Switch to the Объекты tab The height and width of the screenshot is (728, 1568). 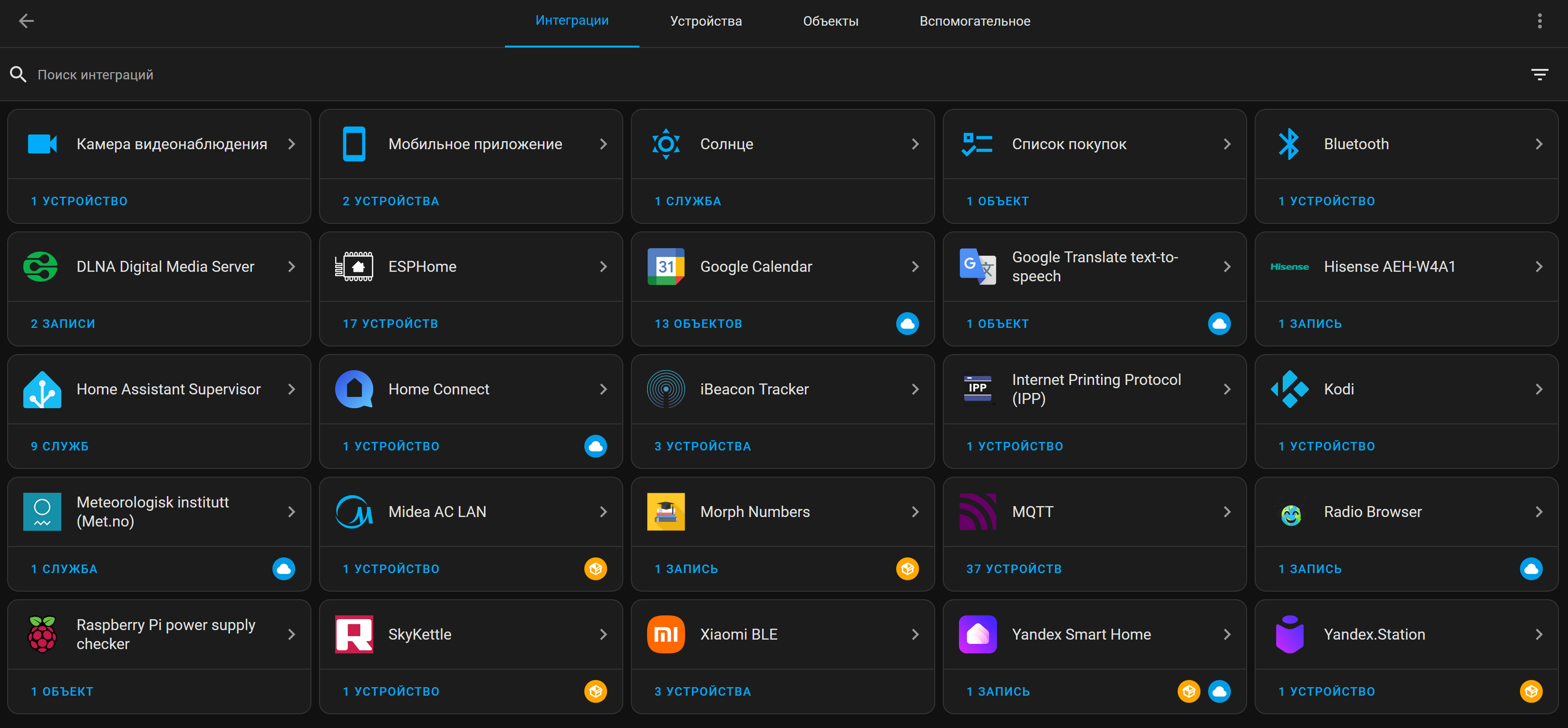[830, 21]
